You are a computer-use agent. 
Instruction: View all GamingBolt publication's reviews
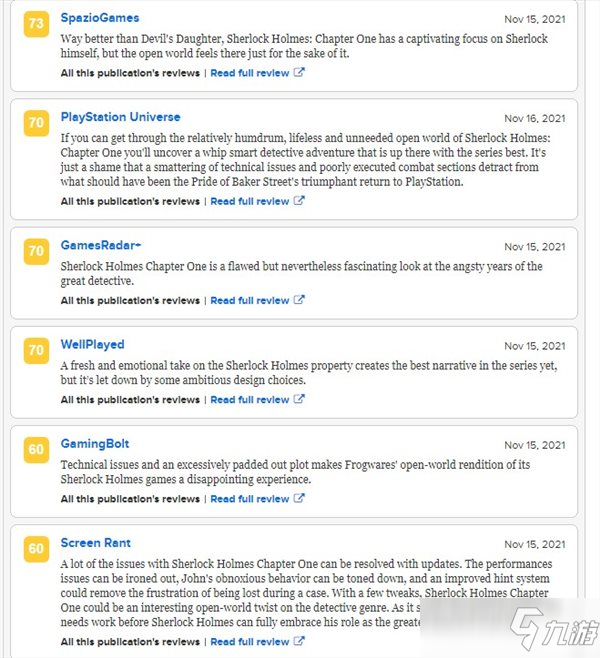pyautogui.click(x=130, y=499)
